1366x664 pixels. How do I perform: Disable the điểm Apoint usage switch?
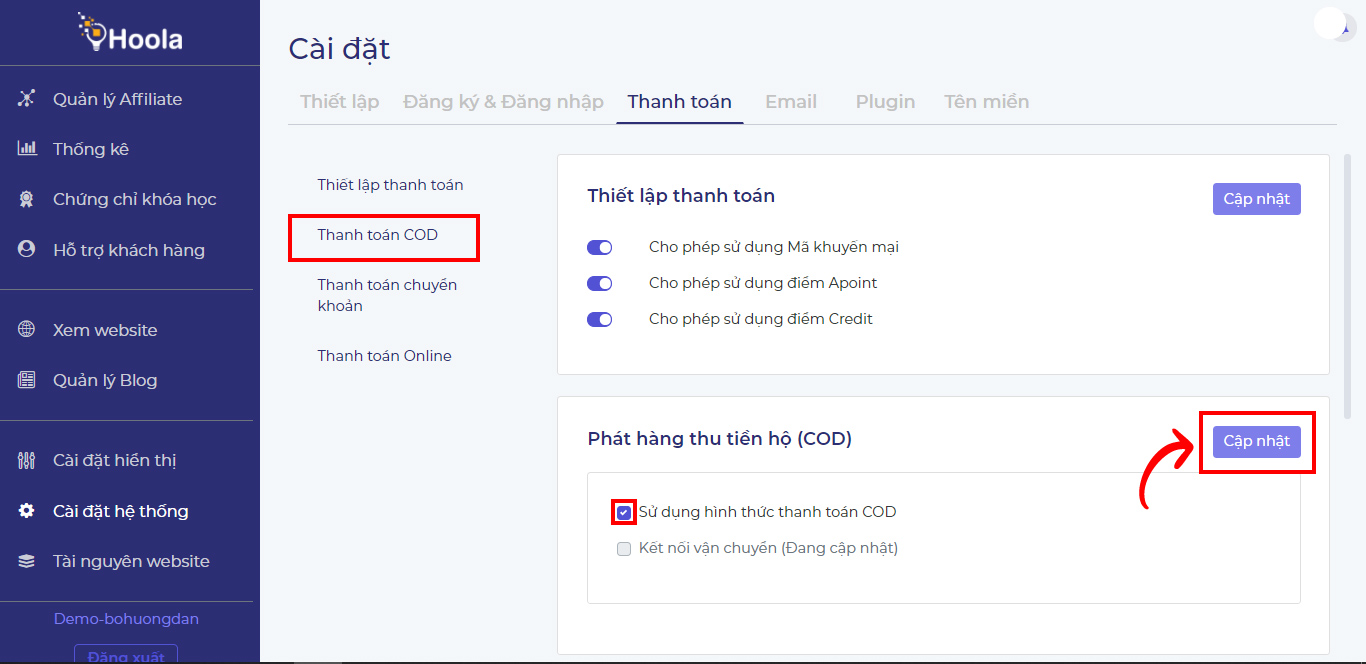coord(599,283)
